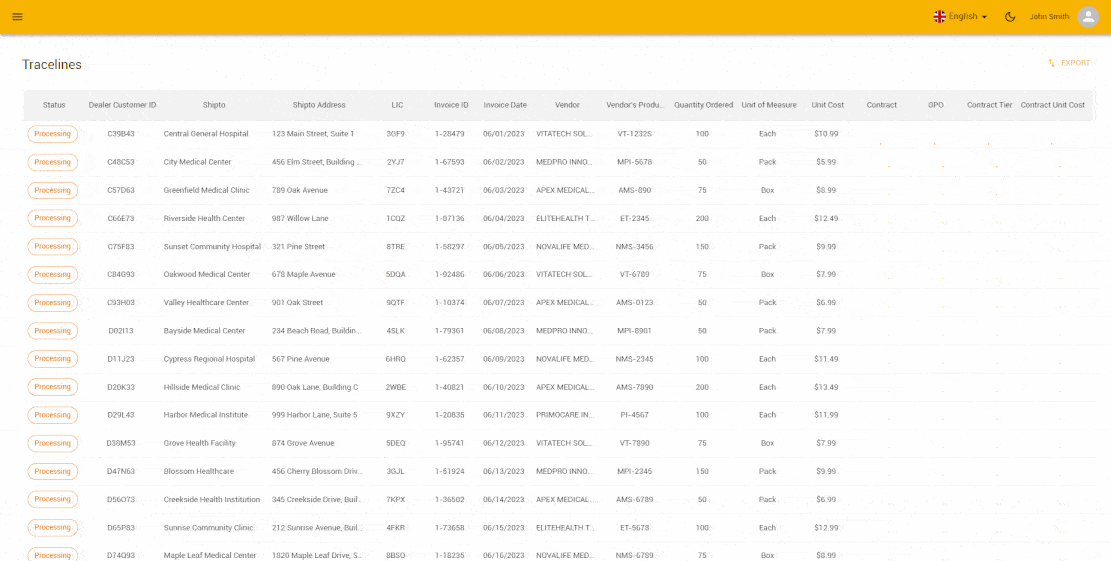The height and width of the screenshot is (561, 1111).
Task: Click Processing chip for Harbor Medical Institute
Action: pos(53,415)
